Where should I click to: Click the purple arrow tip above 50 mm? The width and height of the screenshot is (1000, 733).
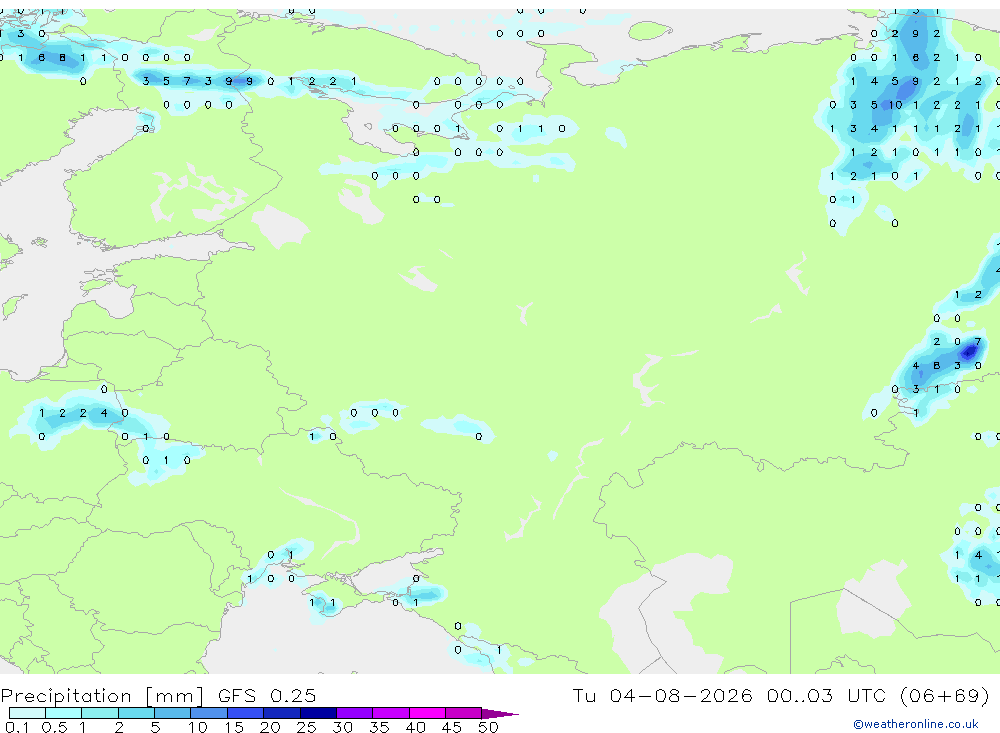pos(501,714)
